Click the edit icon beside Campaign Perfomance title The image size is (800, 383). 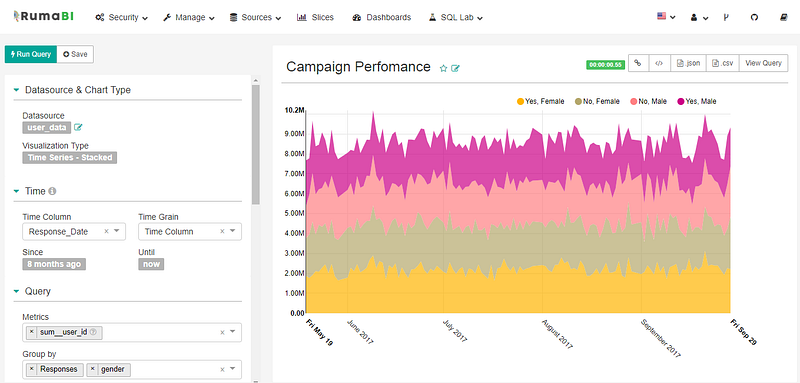(455, 68)
